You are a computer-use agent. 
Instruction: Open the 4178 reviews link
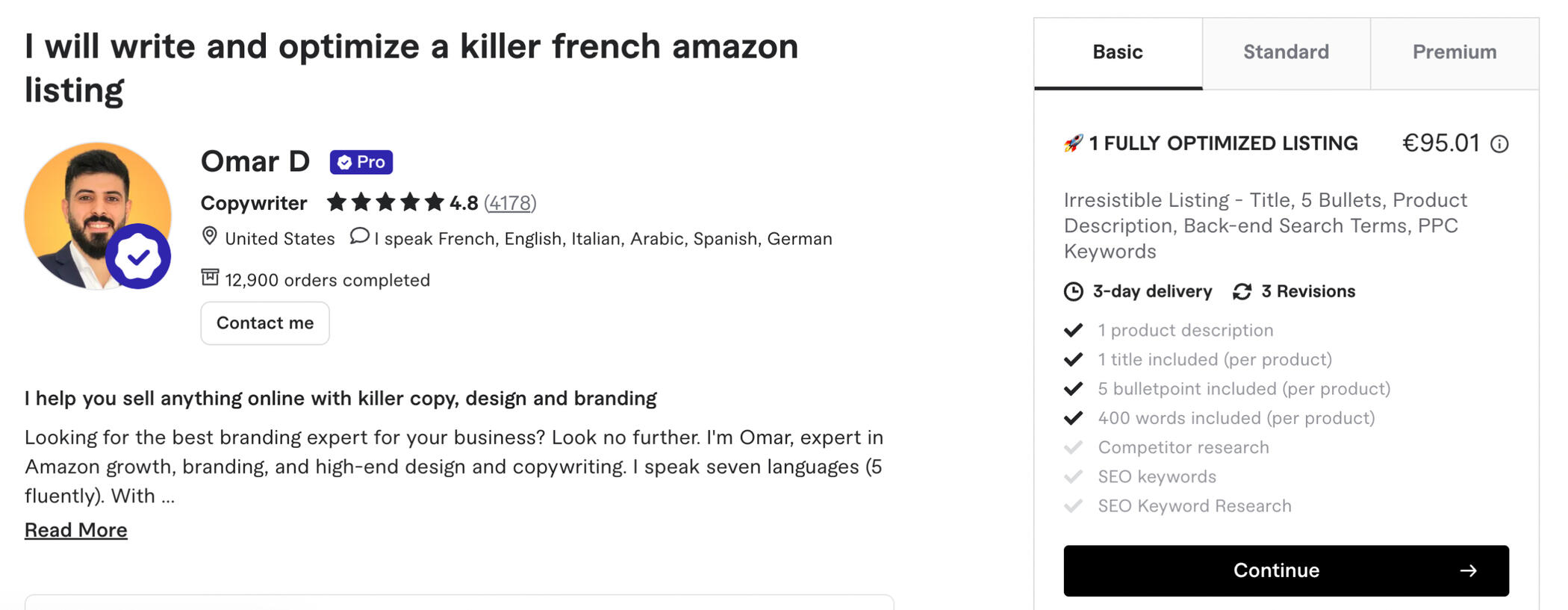pos(510,203)
